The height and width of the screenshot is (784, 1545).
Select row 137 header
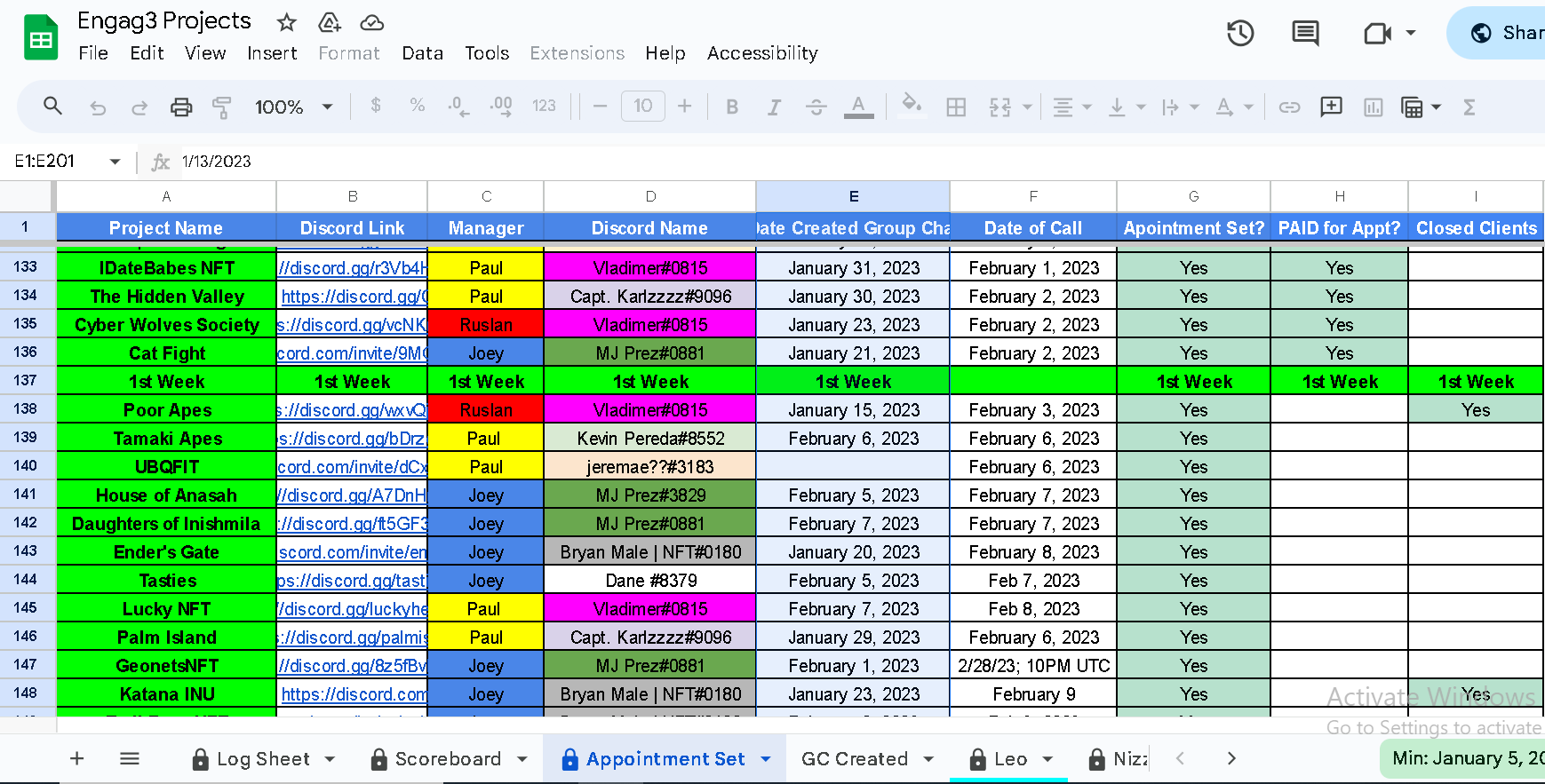tap(26, 381)
